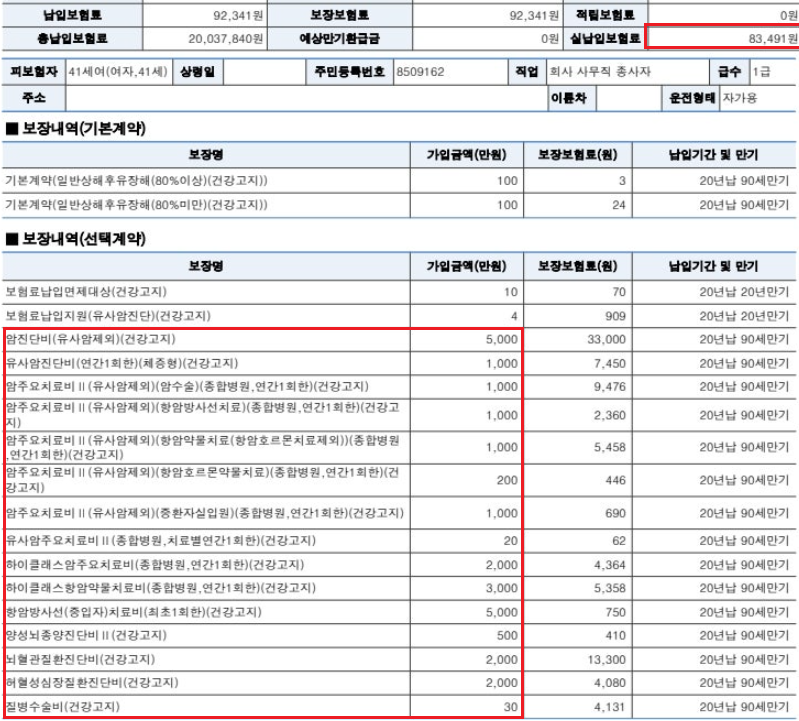Click premium 4,080 in 허혈성심장질환진단비 row
The image size is (799, 721).
coord(609,683)
